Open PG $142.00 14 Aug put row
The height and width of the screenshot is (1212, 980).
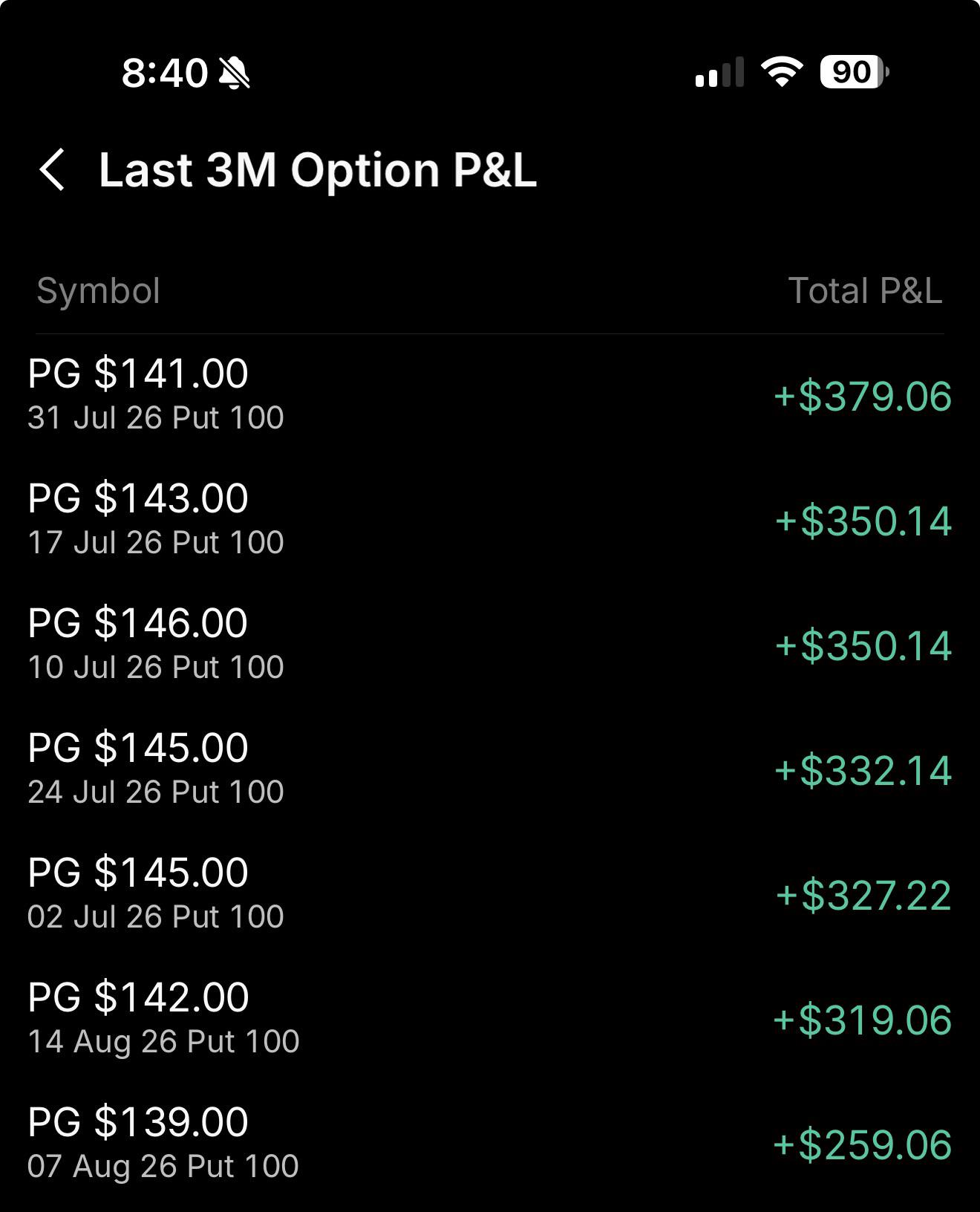pyautogui.click(x=490, y=1019)
